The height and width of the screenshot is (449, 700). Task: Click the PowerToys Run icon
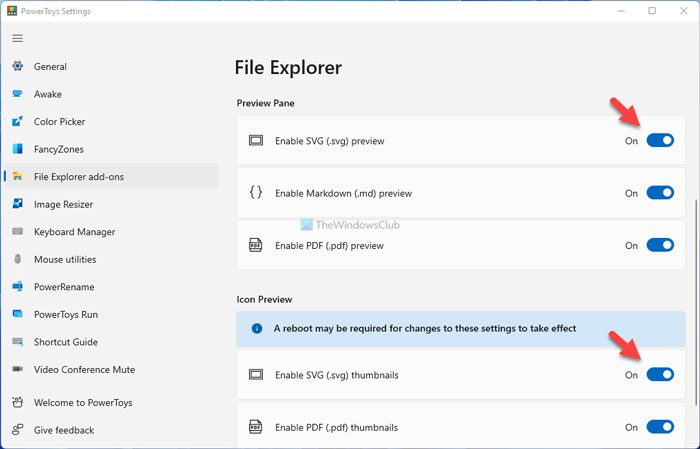(x=17, y=314)
